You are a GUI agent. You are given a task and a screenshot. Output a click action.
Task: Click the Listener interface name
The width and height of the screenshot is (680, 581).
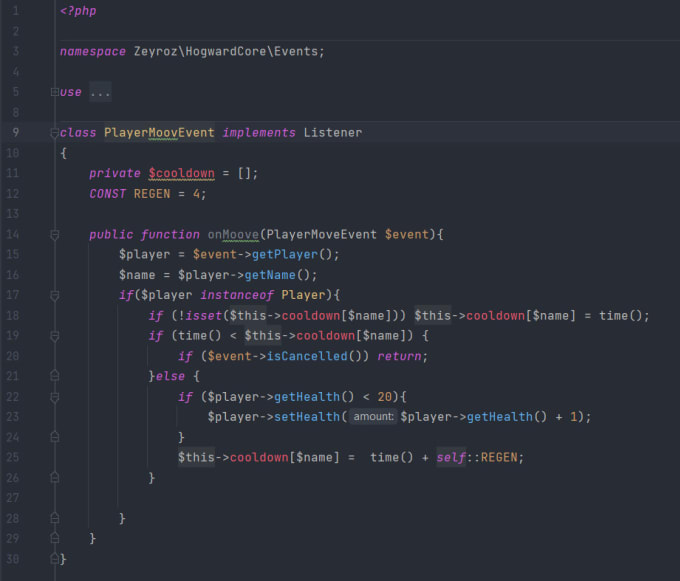(333, 133)
